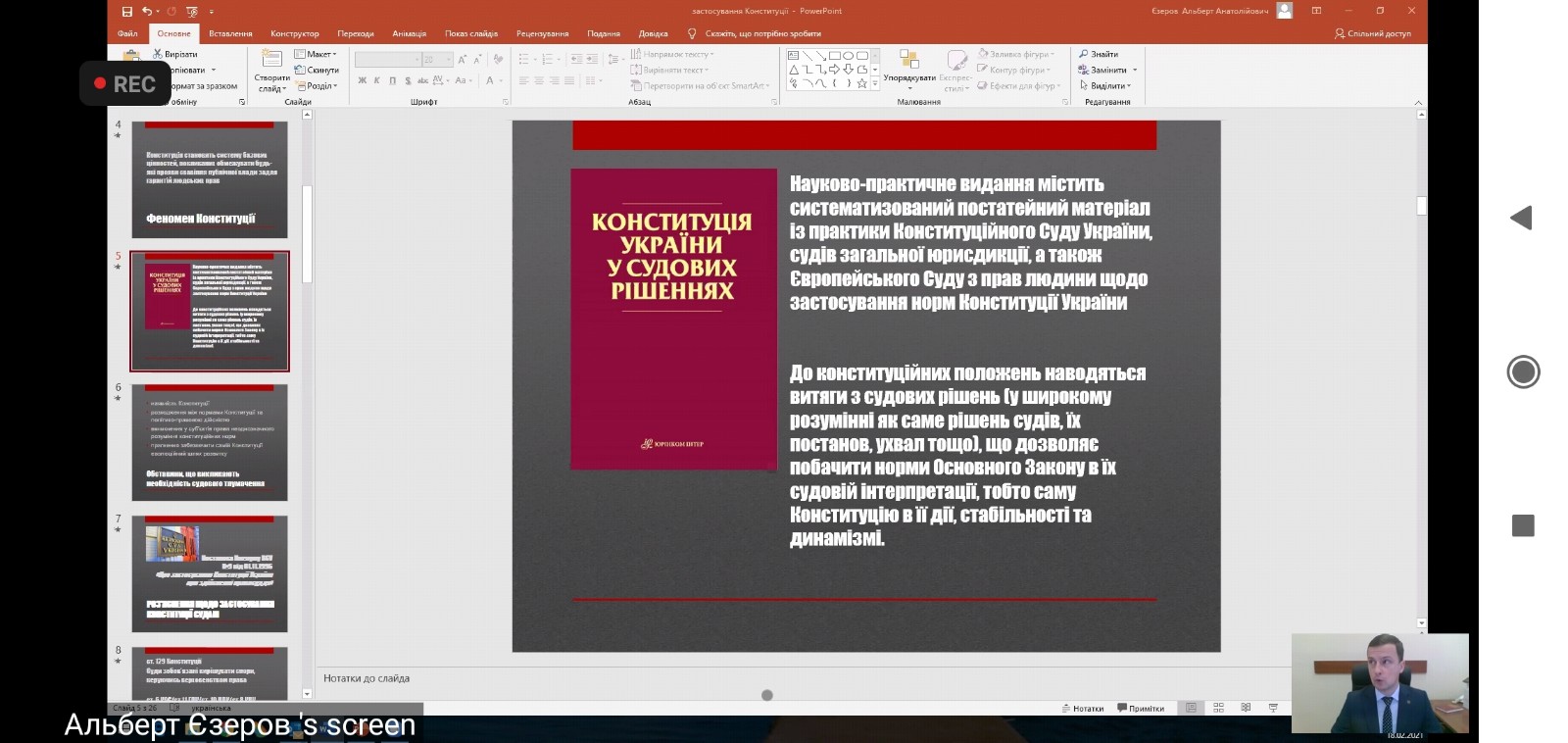Click the Save icon in quick access toolbar
The width and height of the screenshot is (1568, 743).
click(x=127, y=11)
